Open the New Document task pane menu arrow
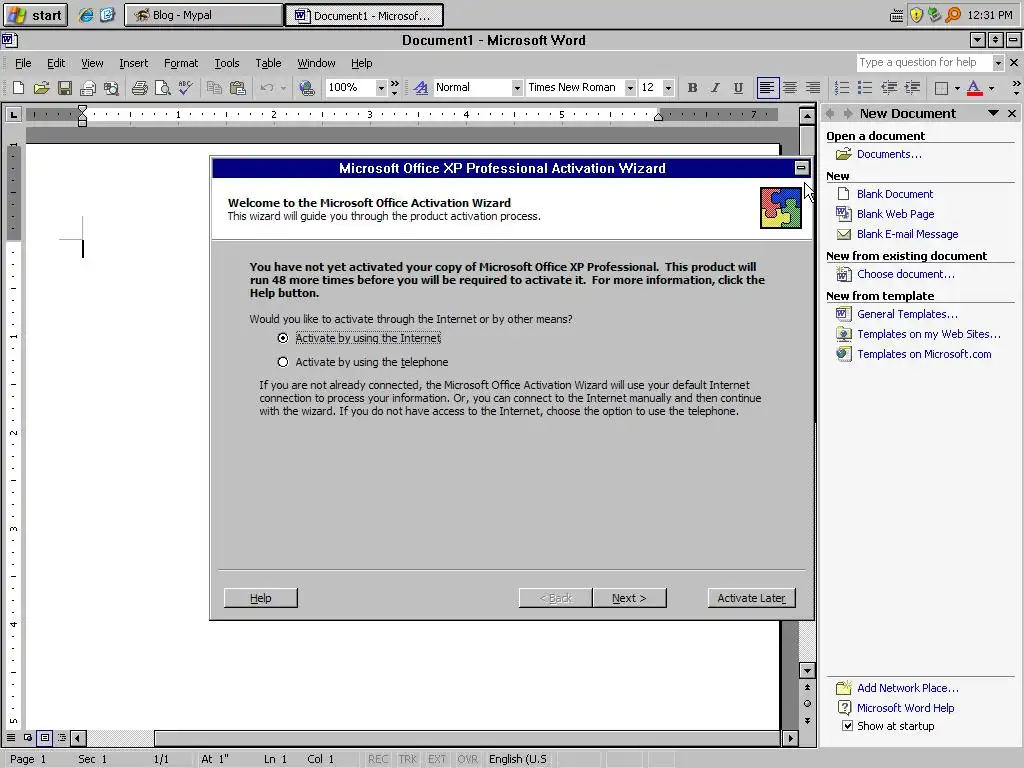This screenshot has width=1024, height=768. (993, 113)
